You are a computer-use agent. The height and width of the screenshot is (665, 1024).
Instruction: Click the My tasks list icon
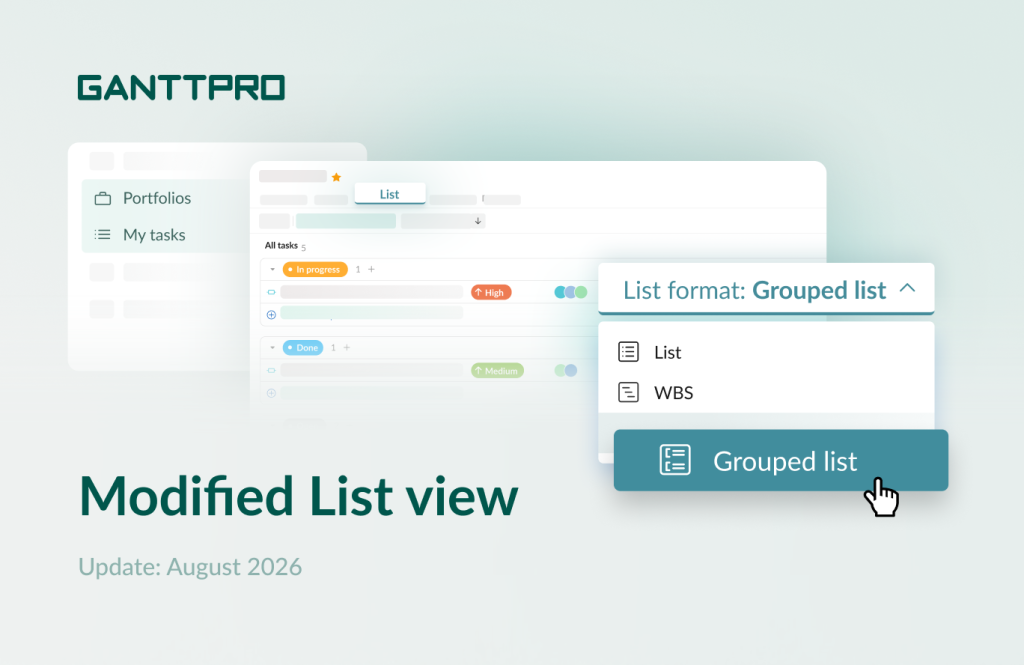click(x=103, y=235)
